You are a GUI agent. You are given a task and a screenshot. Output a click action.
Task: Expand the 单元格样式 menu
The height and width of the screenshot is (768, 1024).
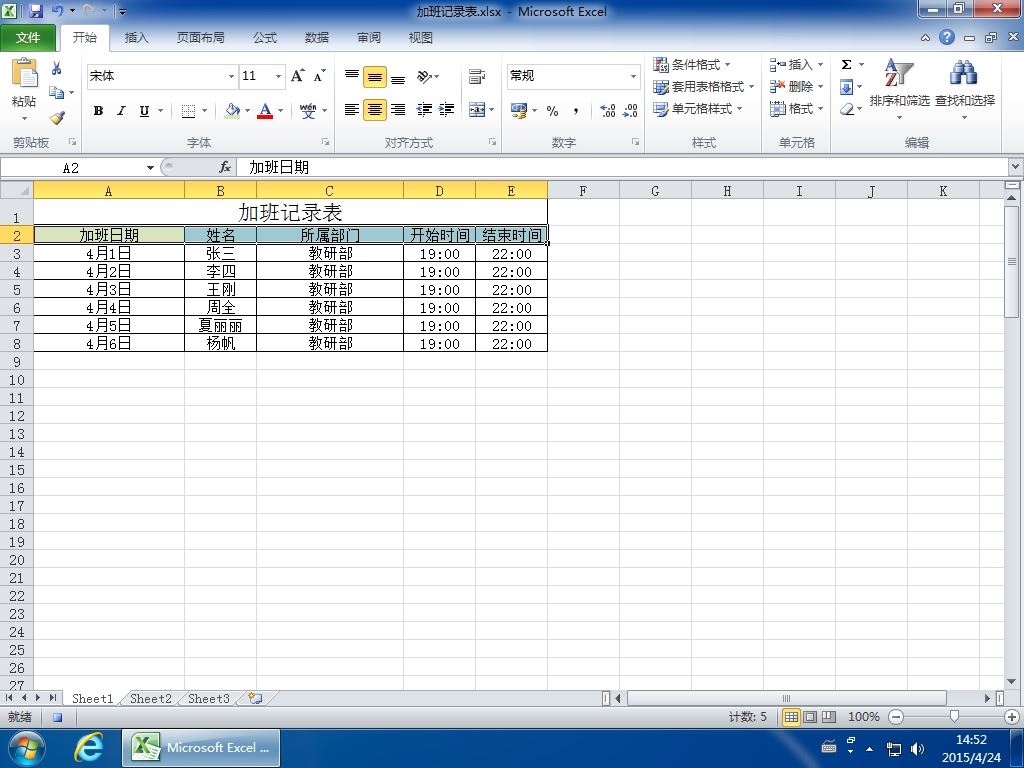pos(698,108)
